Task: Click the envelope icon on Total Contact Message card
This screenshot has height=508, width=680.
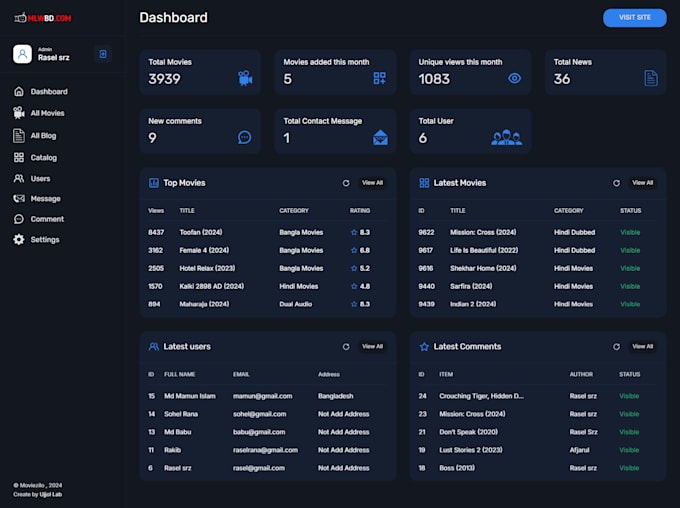Action: (380, 137)
